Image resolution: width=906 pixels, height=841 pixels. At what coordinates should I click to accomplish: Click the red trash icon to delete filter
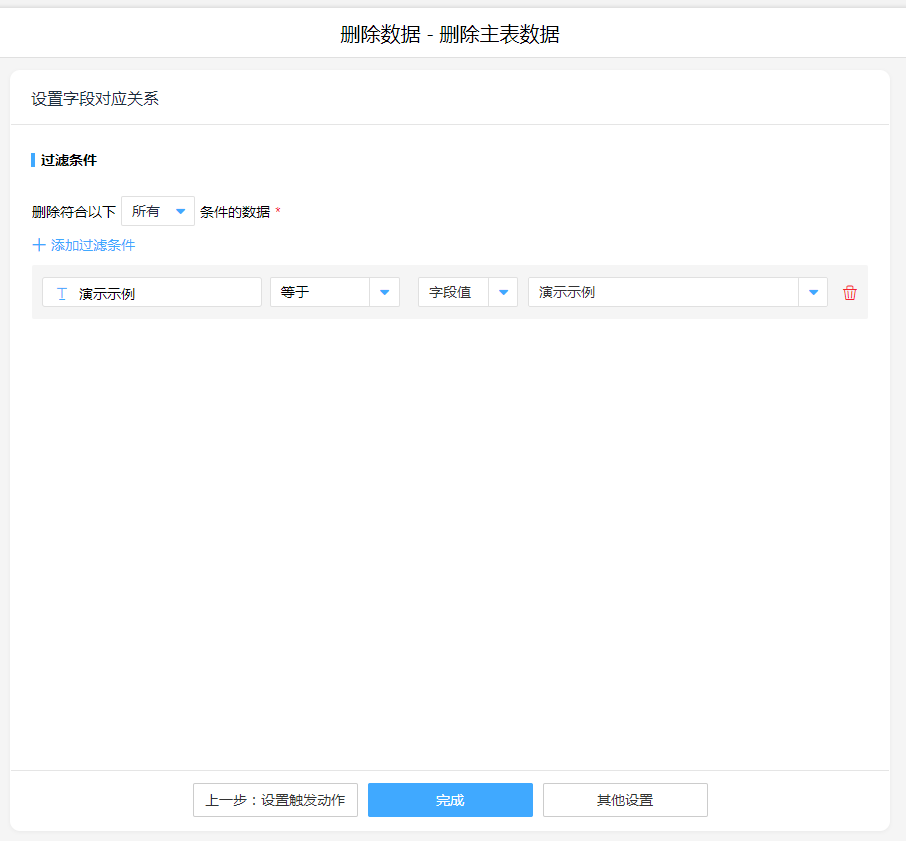tap(850, 293)
